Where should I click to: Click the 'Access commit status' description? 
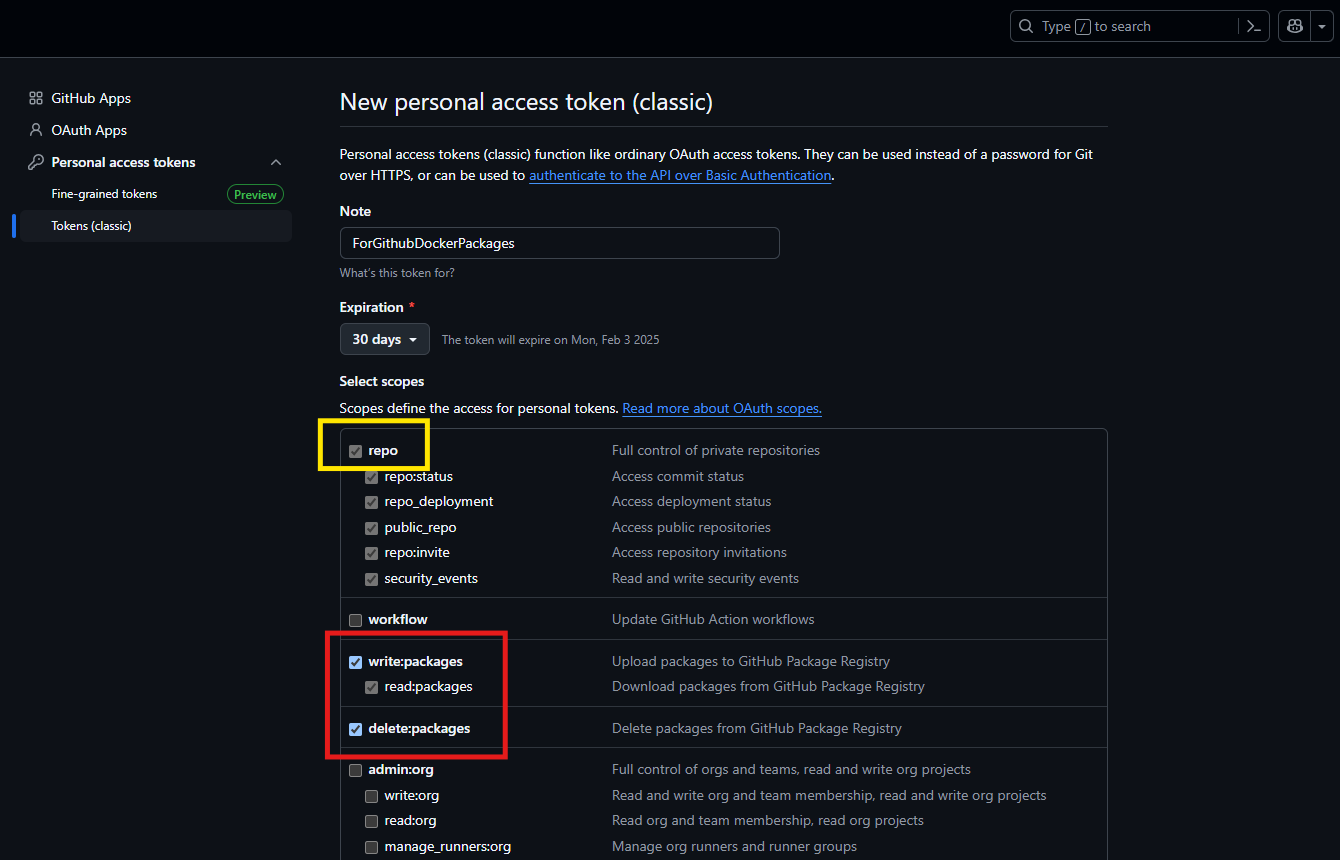coord(678,476)
